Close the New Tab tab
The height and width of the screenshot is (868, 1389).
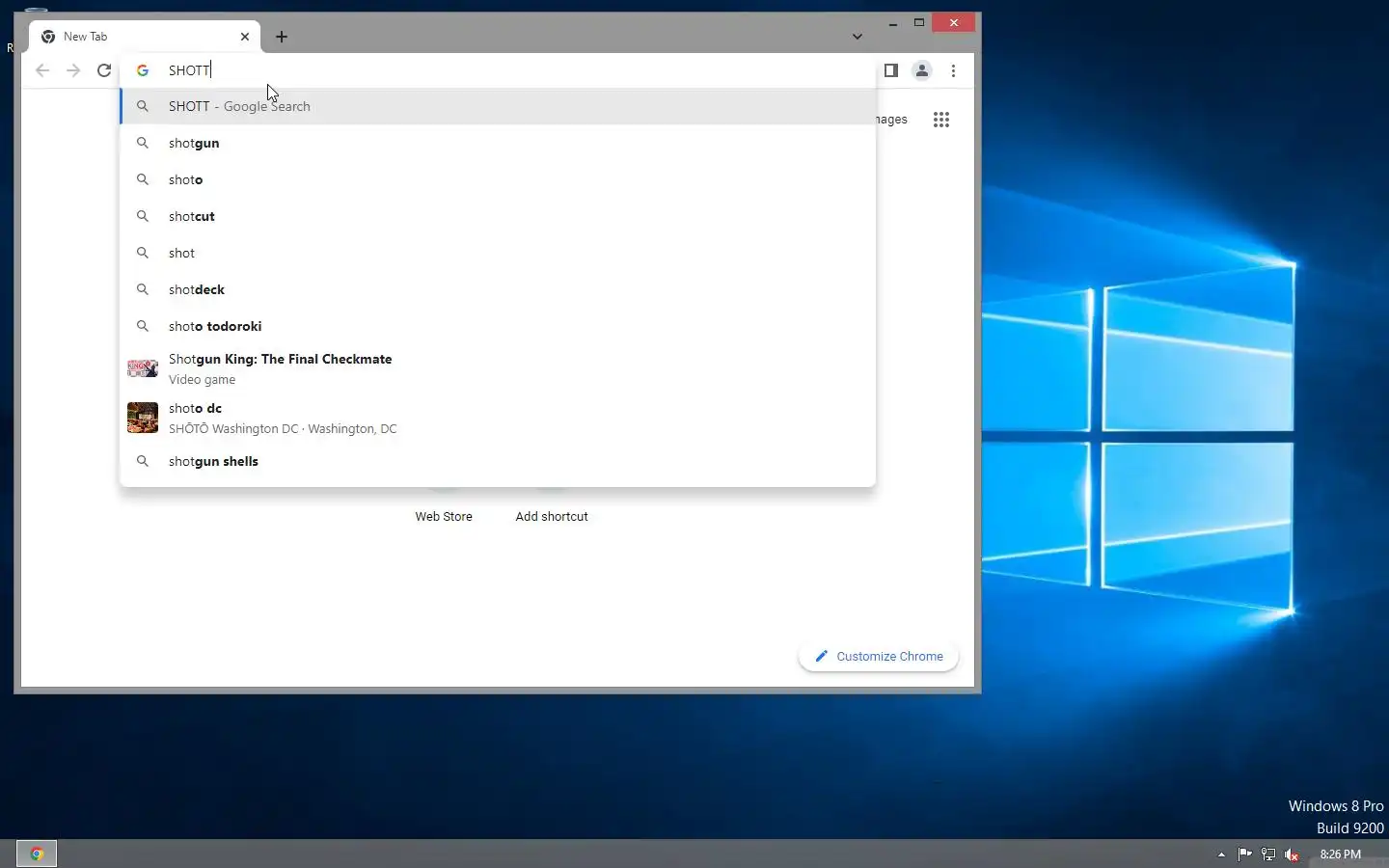[245, 37]
